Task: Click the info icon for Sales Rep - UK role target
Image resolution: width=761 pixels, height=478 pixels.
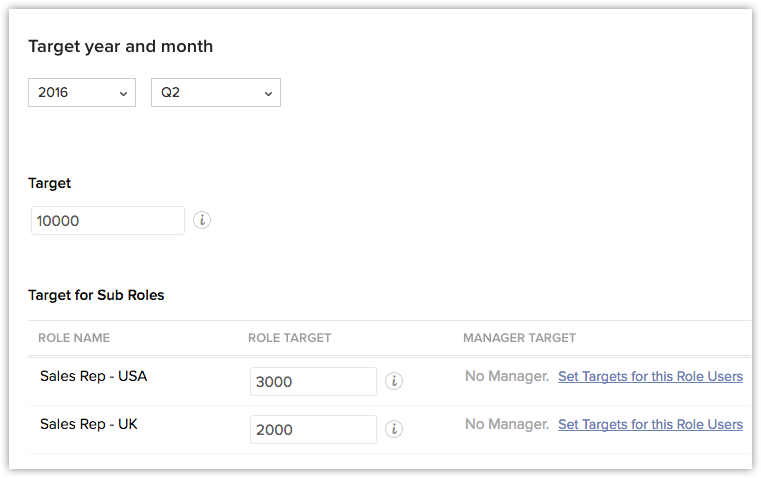Action: click(394, 429)
